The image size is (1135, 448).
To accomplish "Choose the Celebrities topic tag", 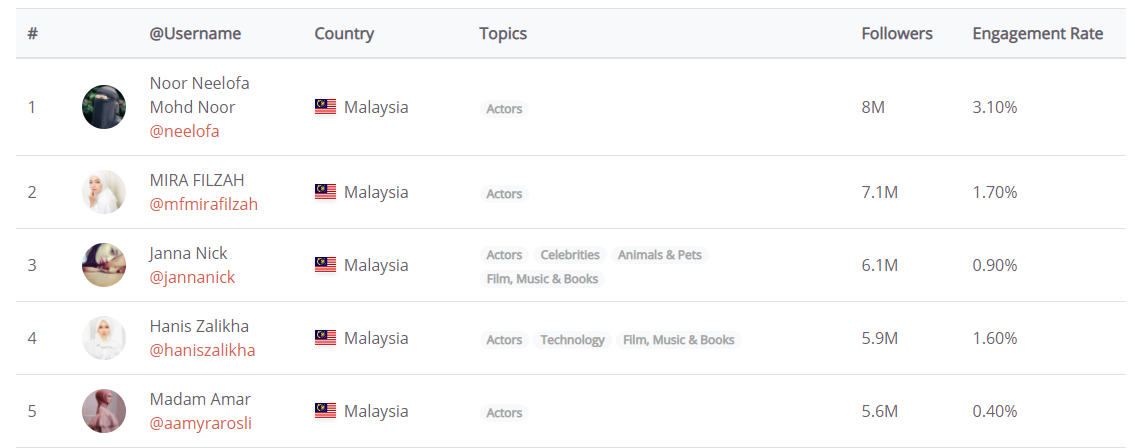I will [570, 255].
